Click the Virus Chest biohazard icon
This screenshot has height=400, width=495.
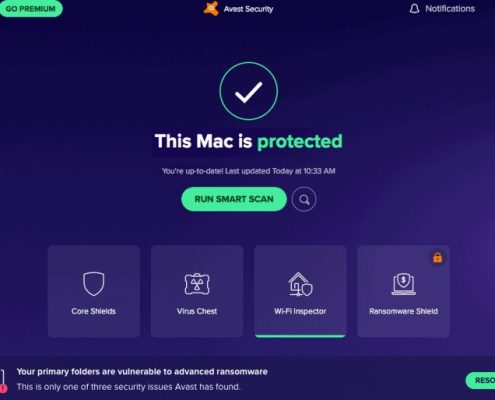(x=197, y=284)
